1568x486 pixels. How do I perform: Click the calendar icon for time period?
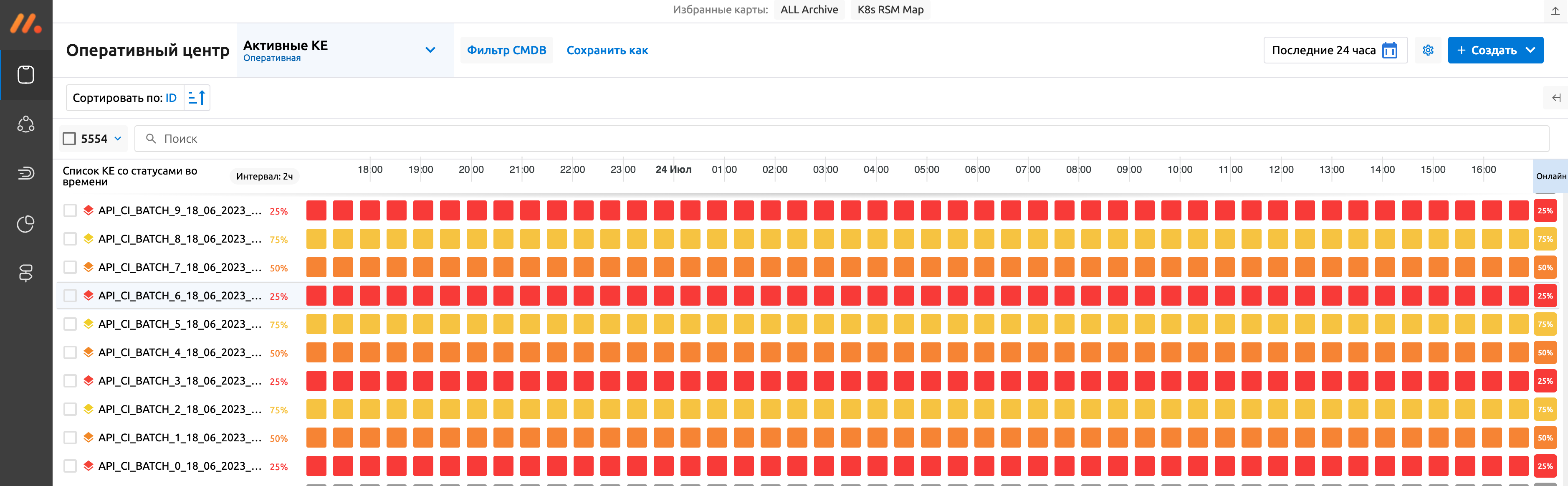[1390, 50]
